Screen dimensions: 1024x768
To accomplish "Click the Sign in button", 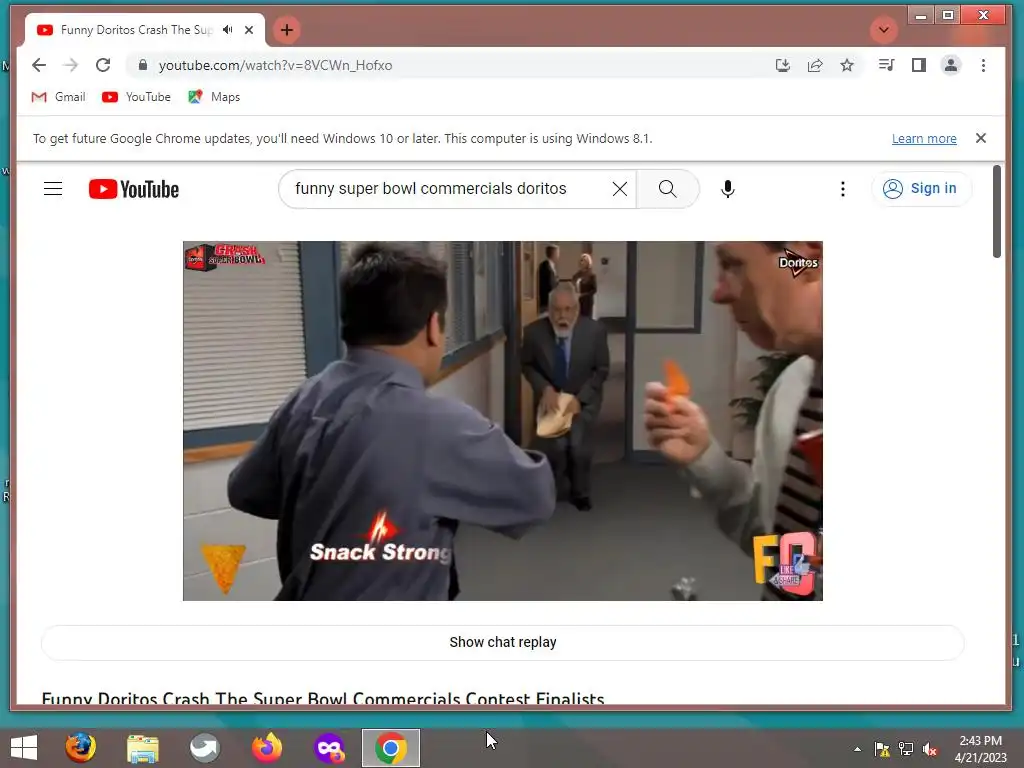I will click(x=921, y=188).
